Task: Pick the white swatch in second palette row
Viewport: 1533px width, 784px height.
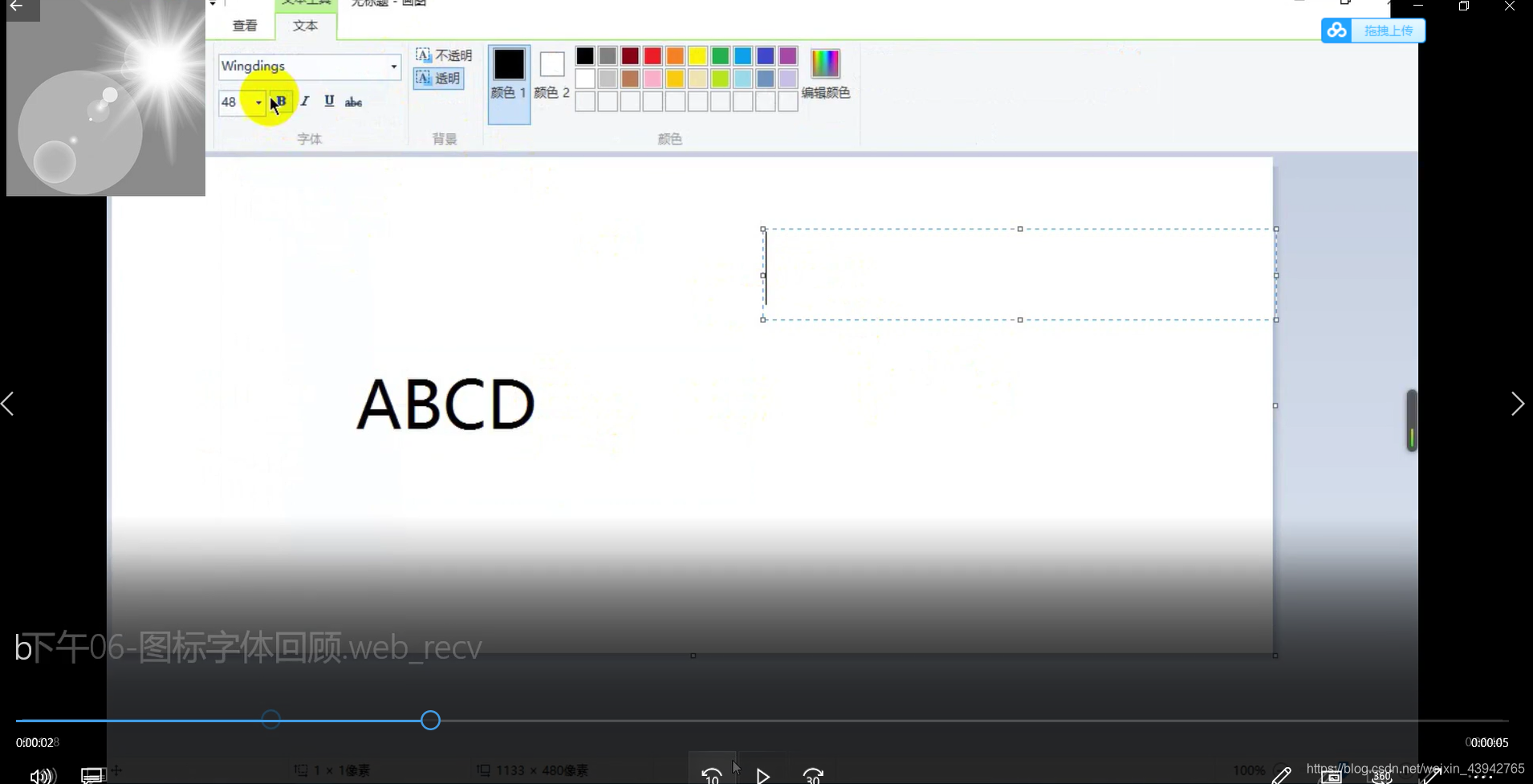Action: 585,79
